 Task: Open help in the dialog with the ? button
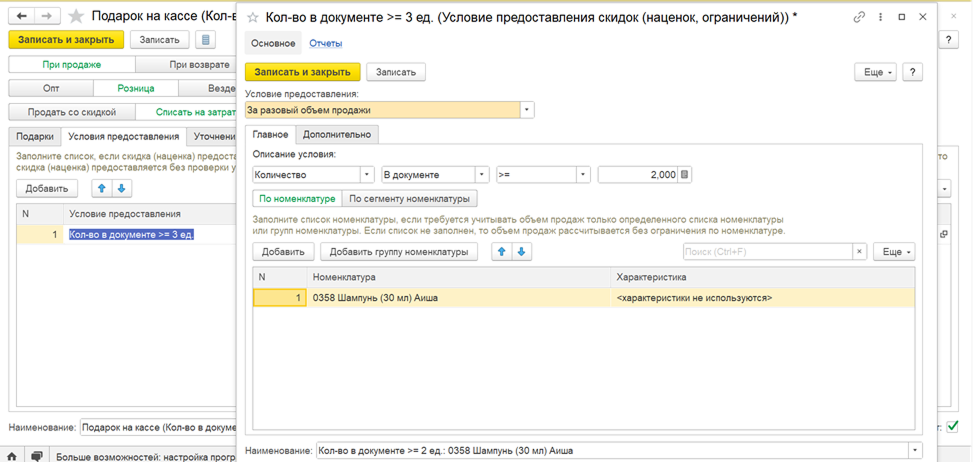(912, 72)
